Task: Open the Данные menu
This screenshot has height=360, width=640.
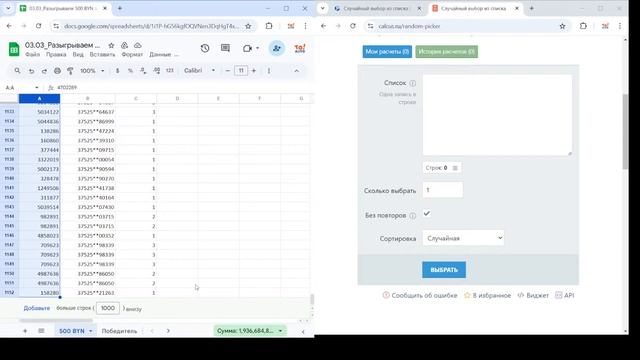Action: click(x=160, y=54)
